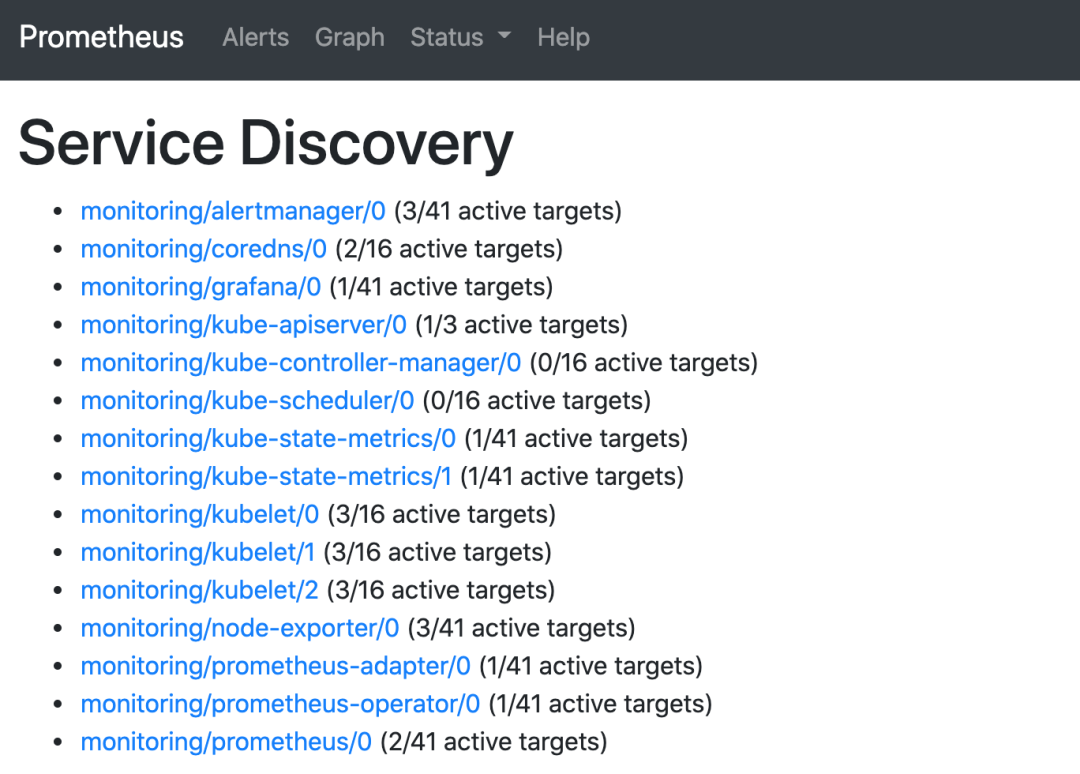The height and width of the screenshot is (774, 1080).
Task: Open monitoring/node-exporter/0 link
Action: coord(240,628)
